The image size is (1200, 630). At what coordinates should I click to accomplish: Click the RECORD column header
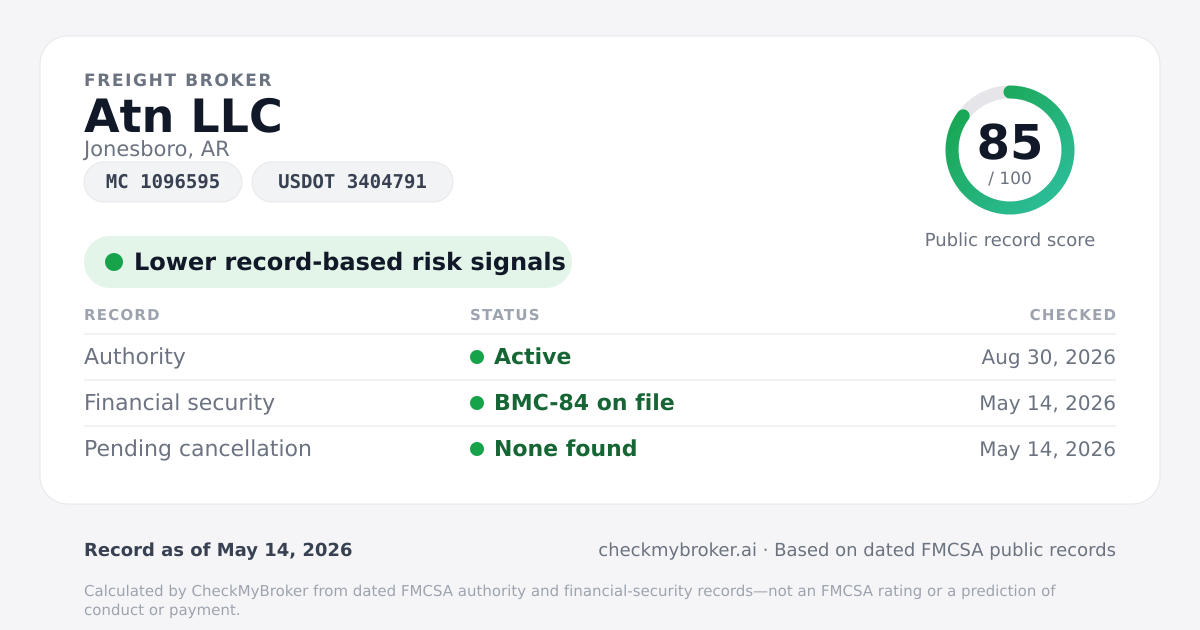(122, 315)
